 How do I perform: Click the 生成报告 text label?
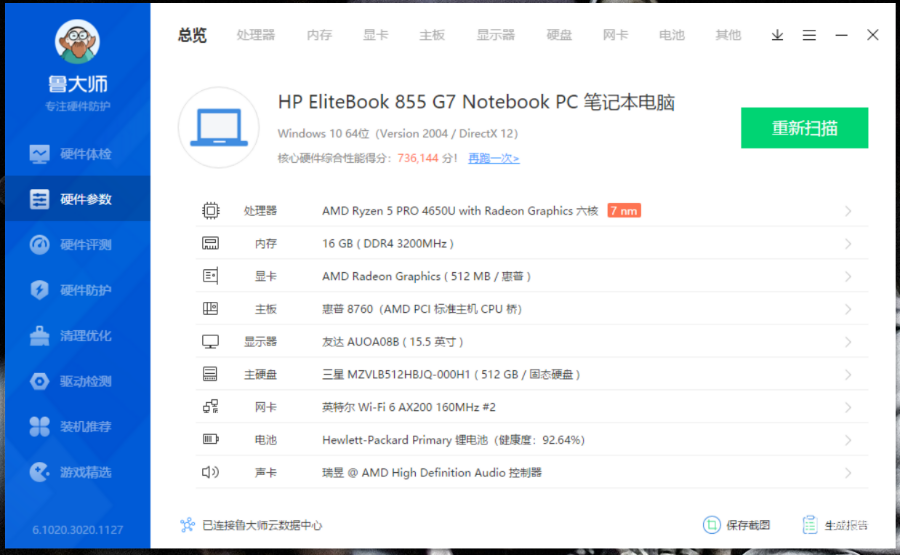point(846,525)
